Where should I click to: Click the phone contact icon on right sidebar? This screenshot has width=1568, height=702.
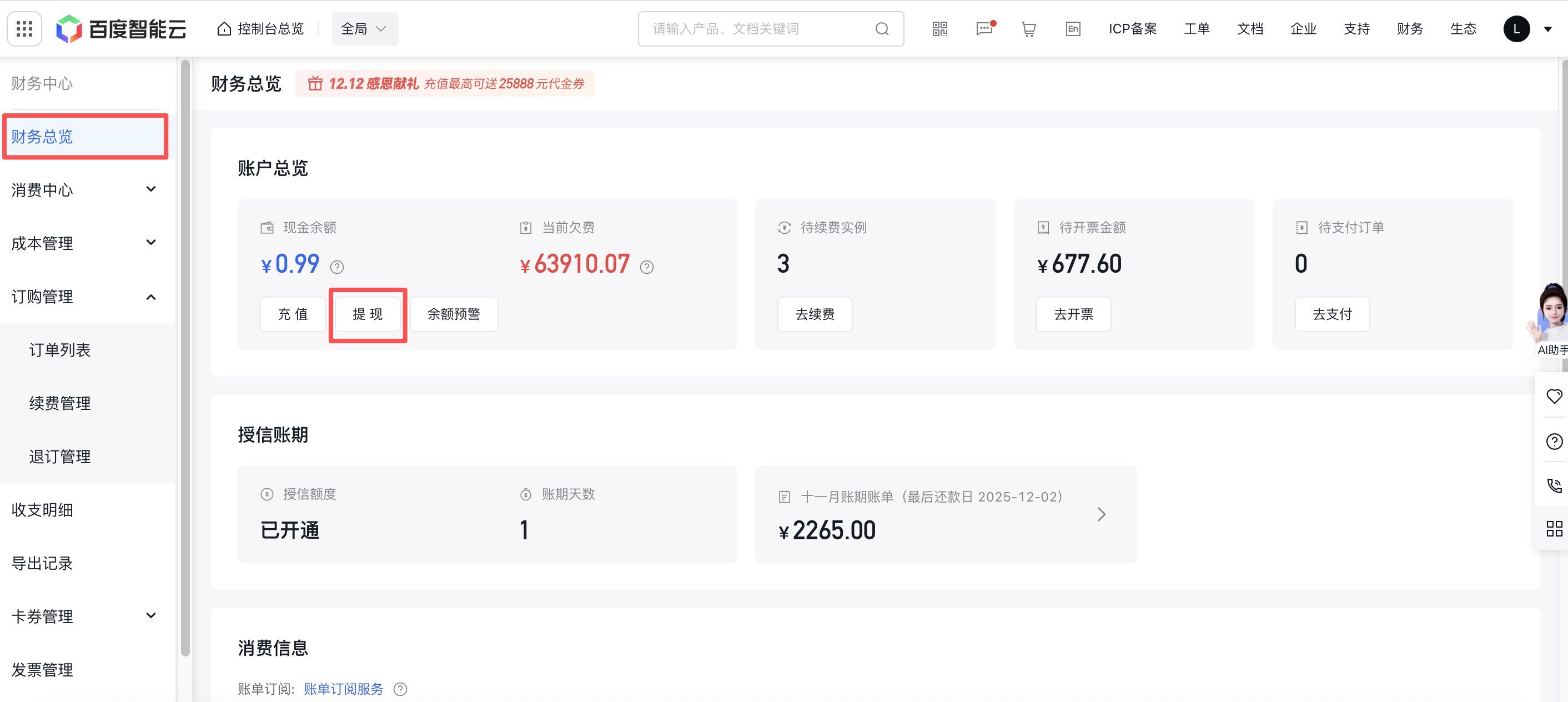1554,485
